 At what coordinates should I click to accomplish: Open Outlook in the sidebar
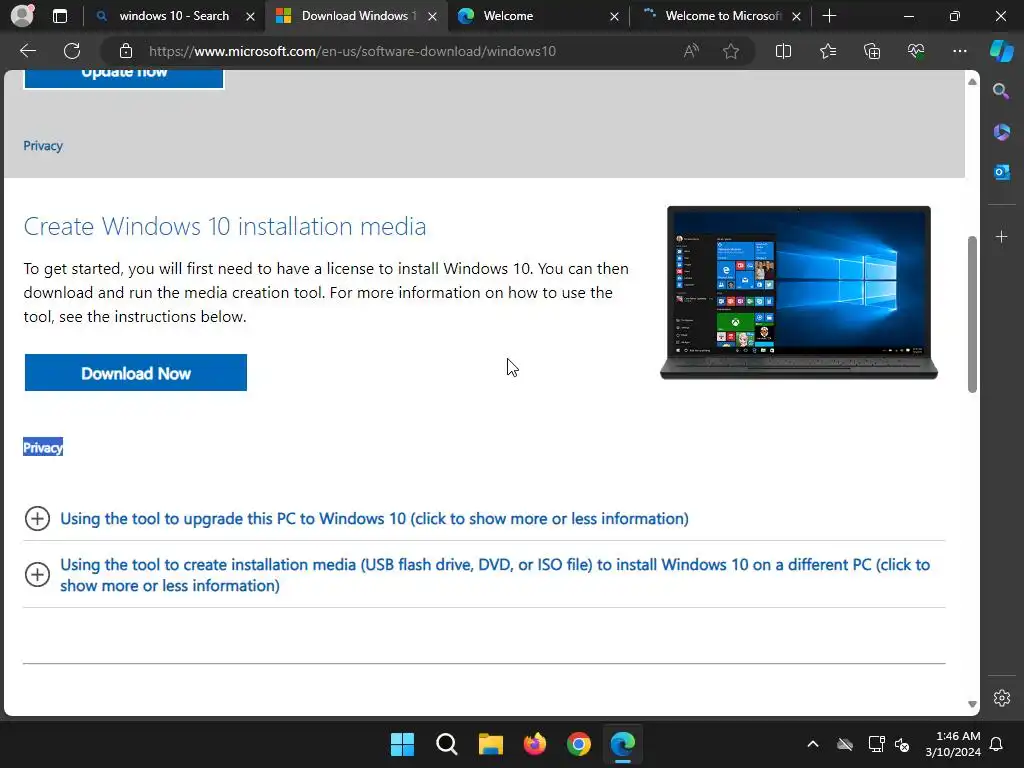click(1001, 172)
